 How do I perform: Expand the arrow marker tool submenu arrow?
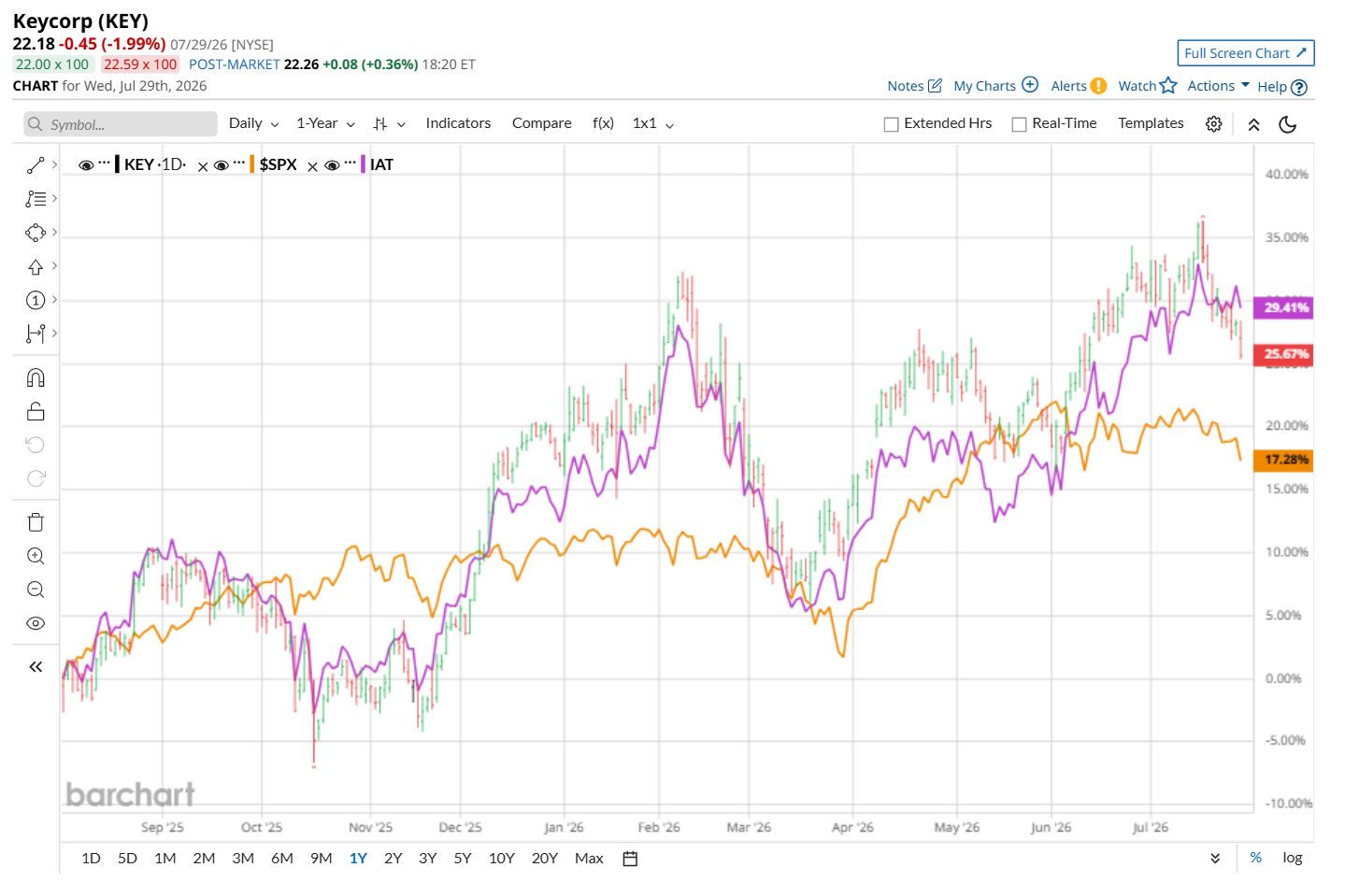[x=55, y=267]
